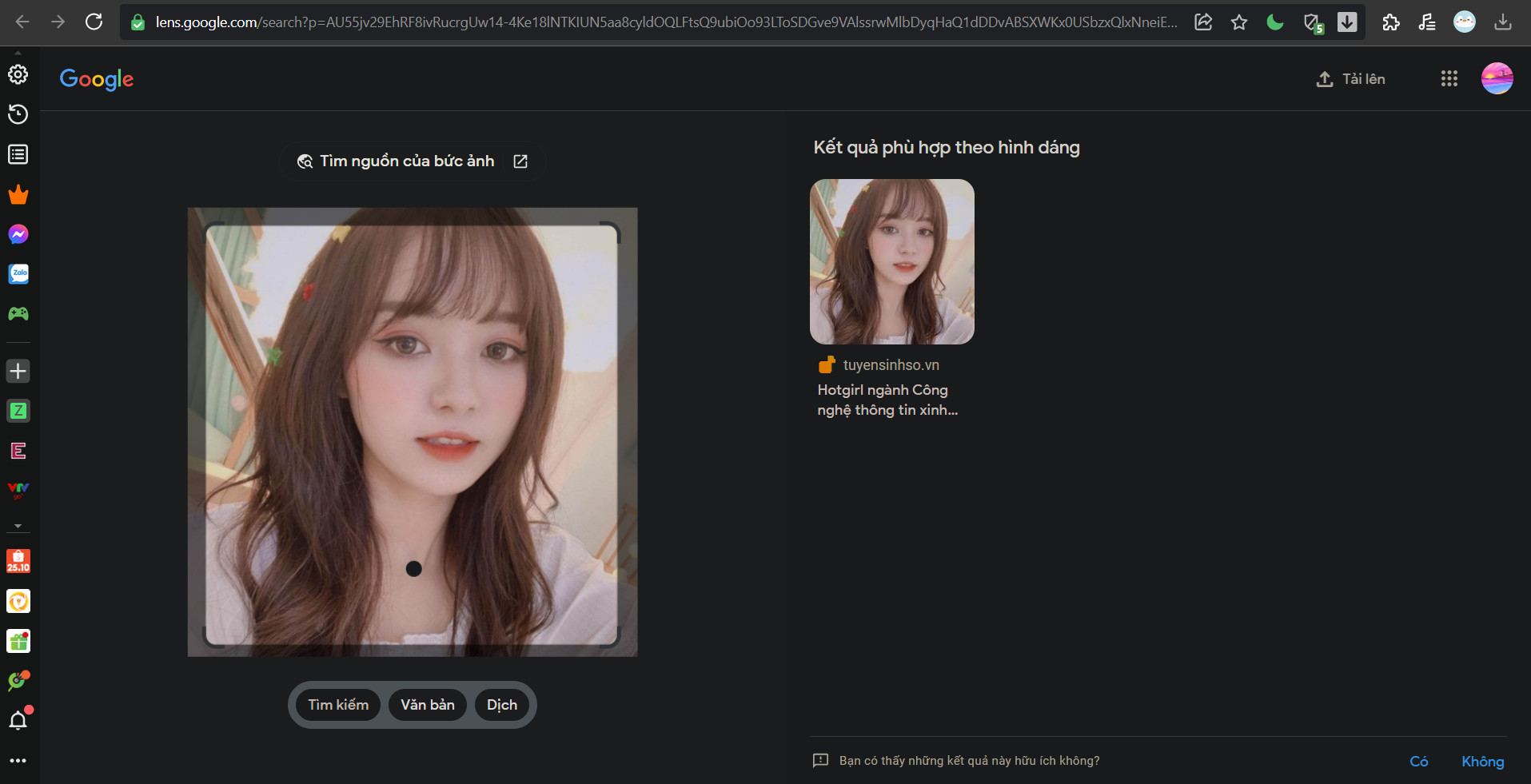Expand the sidebar collapsed items arrow
Screen dimensions: 1531x784
18,527
